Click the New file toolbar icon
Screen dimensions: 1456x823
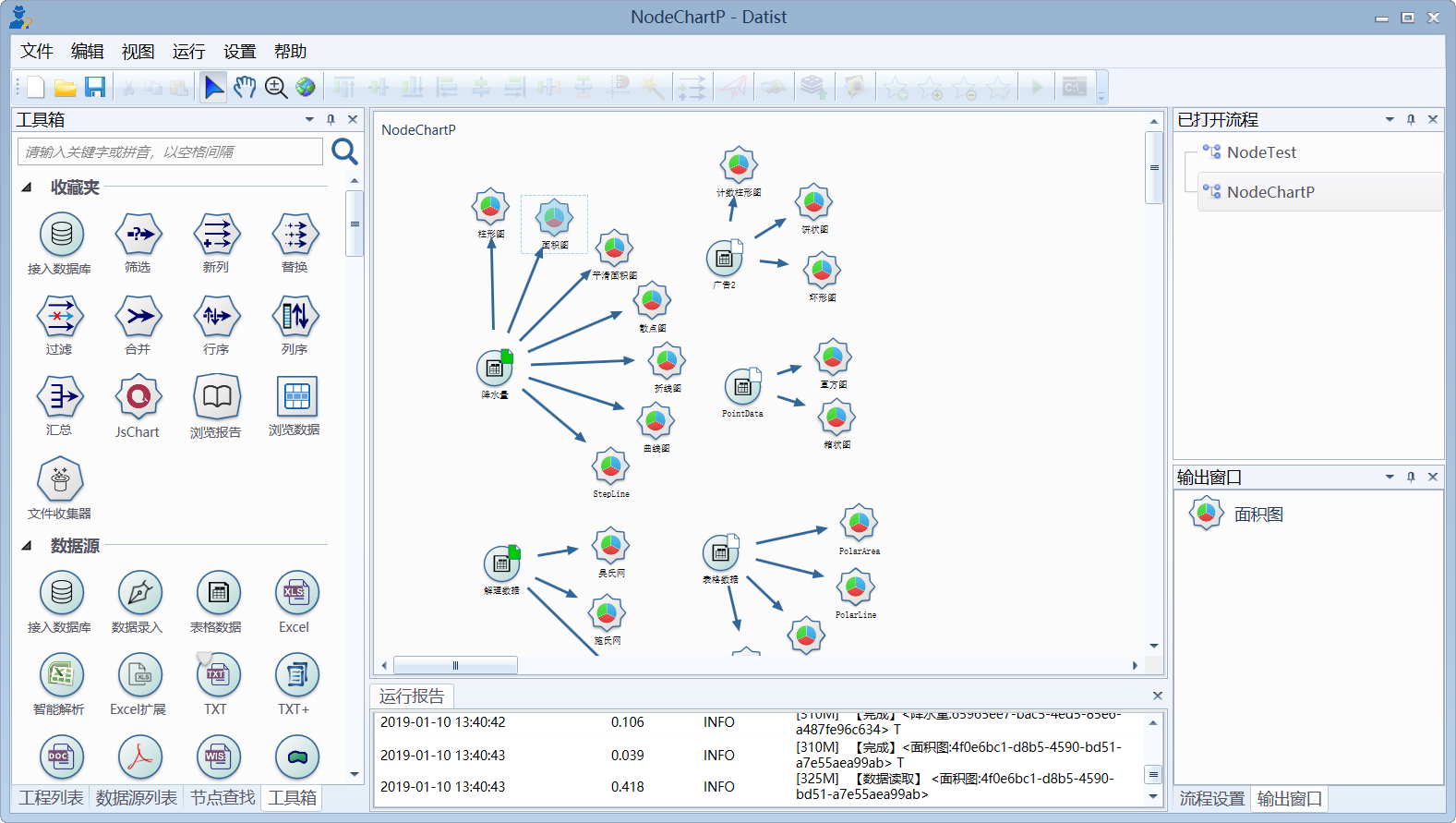coord(36,87)
